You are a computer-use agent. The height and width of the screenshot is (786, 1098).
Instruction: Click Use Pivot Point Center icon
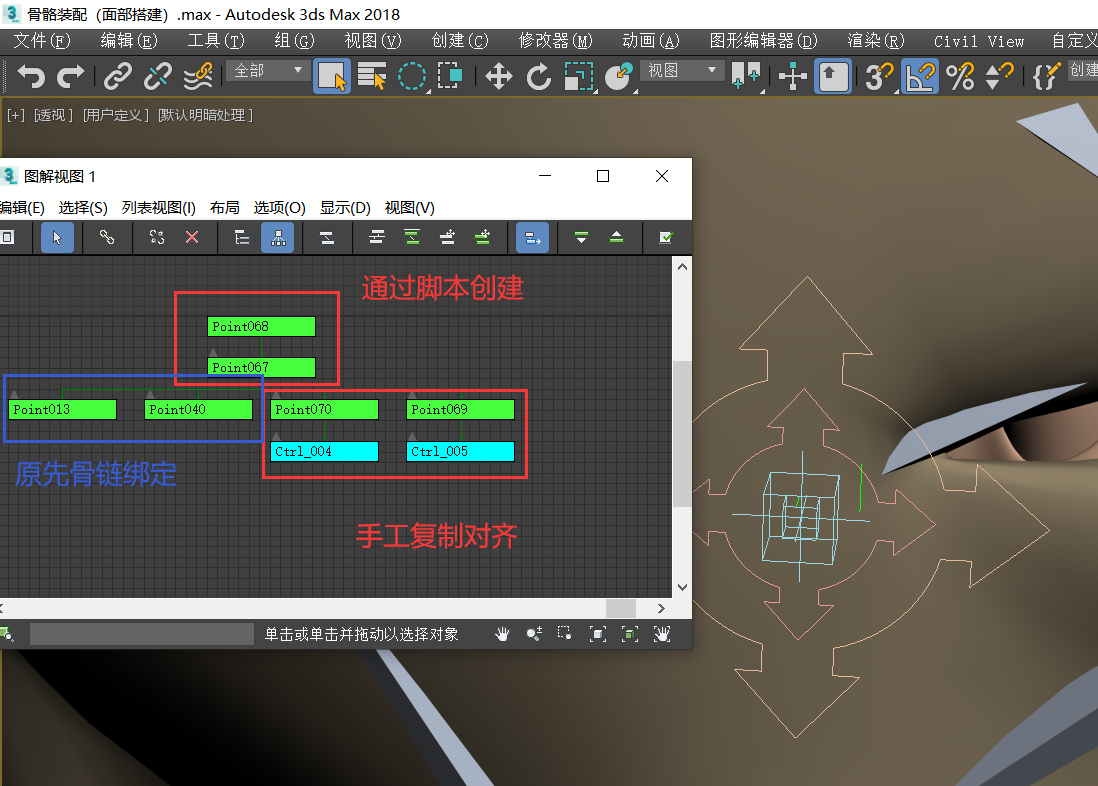745,76
